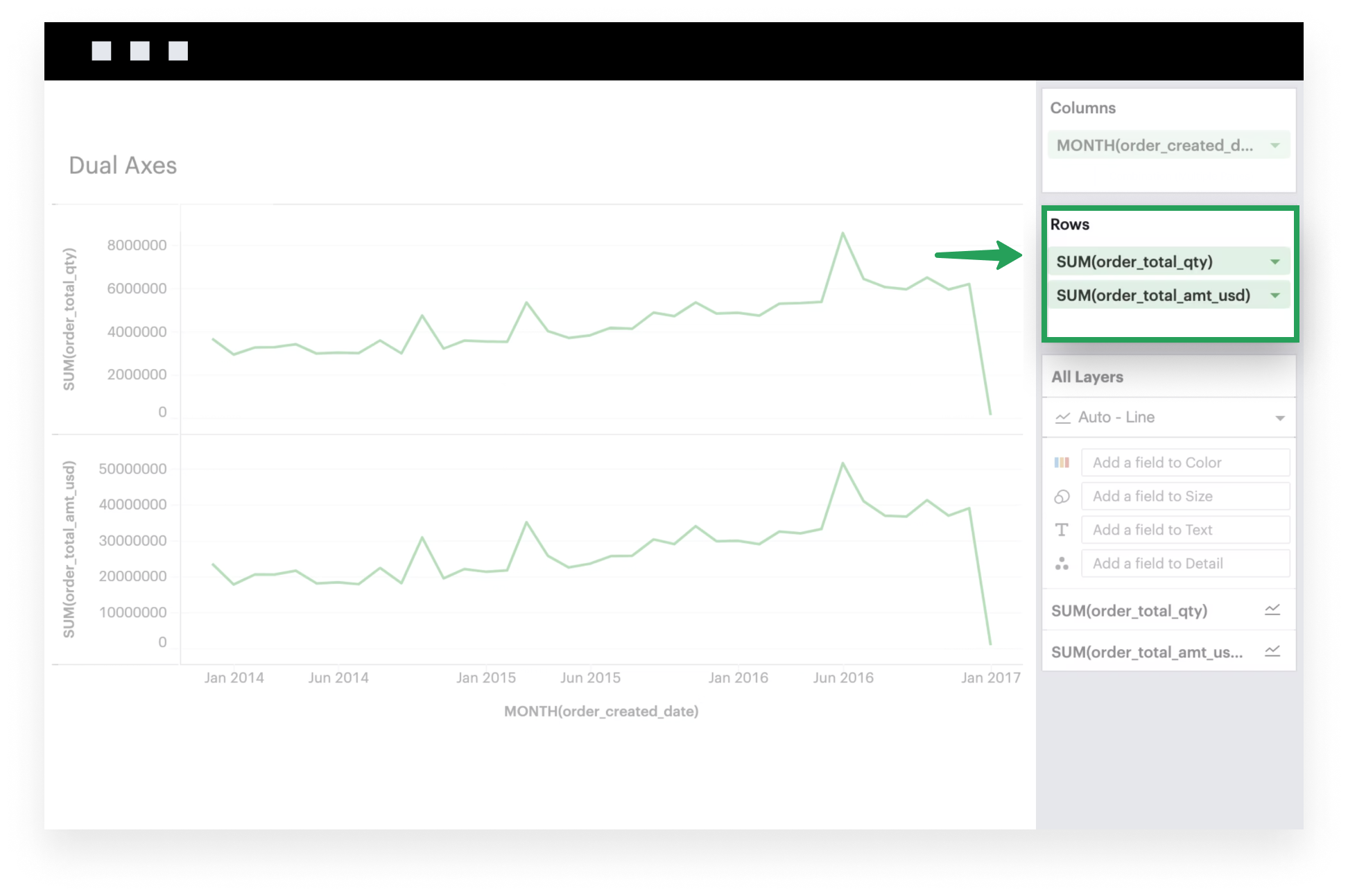The width and height of the screenshot is (1348, 896).
Task: Click the Add a field to Color box
Action: (x=1184, y=463)
